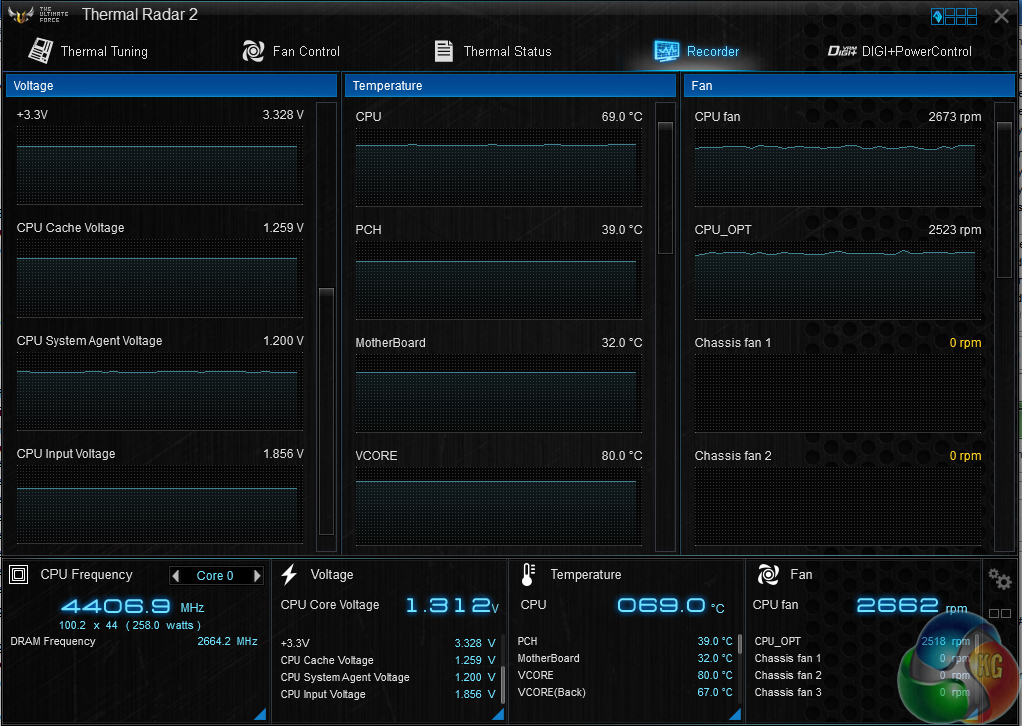Click the 1.312 V core voltage readout
Screen dimensions: 1022x726
click(452, 606)
